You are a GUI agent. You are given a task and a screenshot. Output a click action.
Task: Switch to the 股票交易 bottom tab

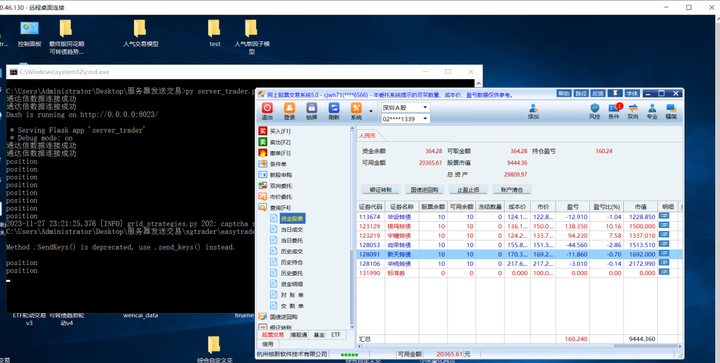coord(273,335)
